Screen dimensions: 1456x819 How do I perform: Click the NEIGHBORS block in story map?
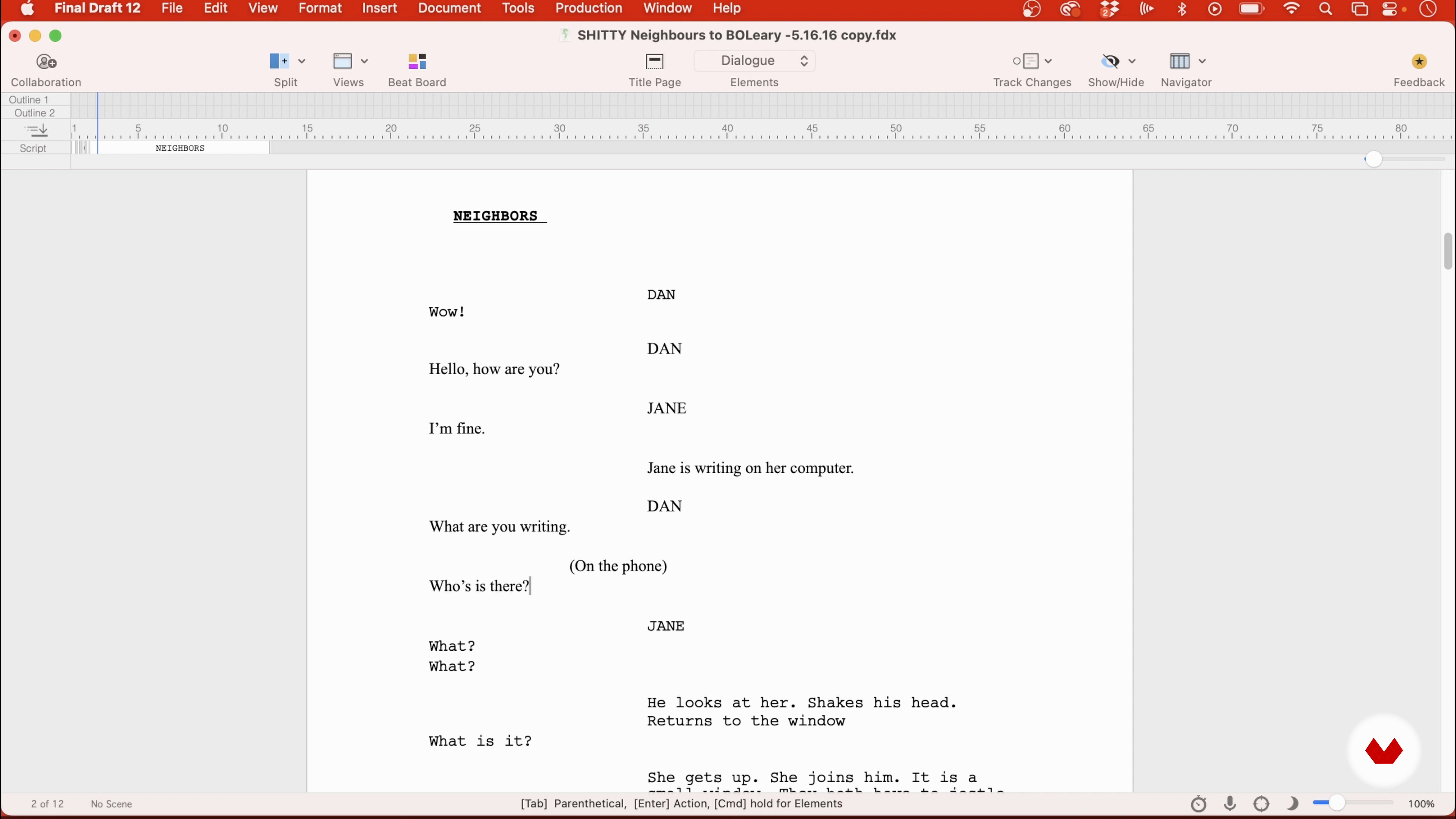click(x=183, y=148)
